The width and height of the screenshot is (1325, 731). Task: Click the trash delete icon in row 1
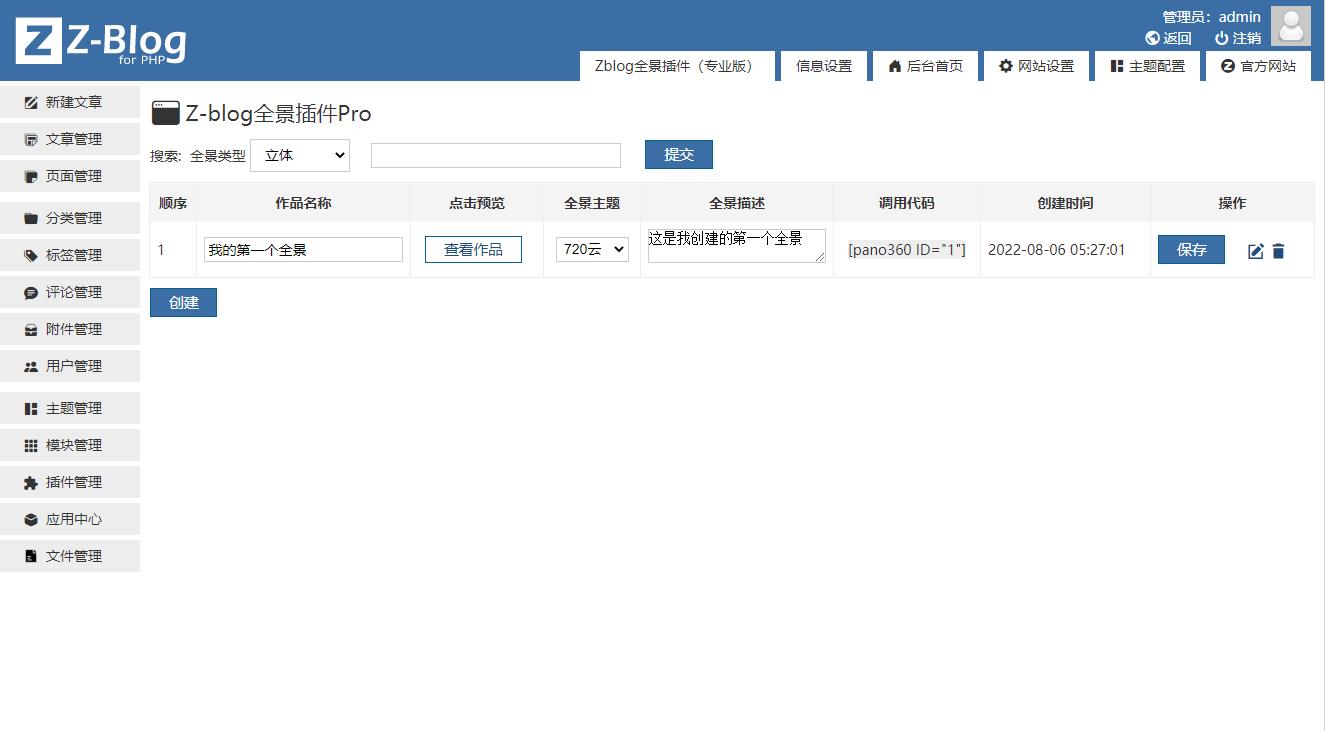[1278, 251]
